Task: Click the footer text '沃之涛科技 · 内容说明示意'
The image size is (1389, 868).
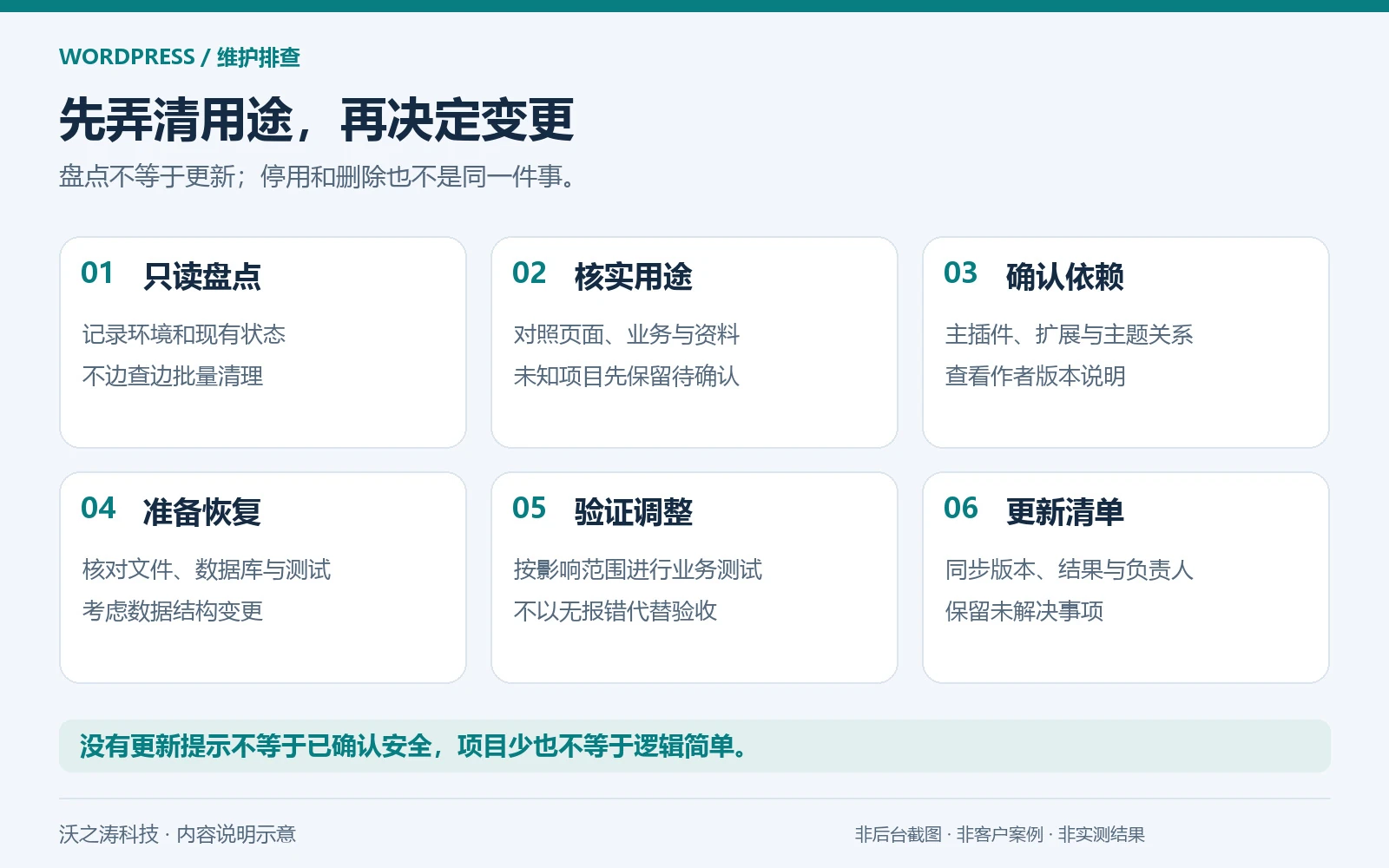Action: pyautogui.click(x=178, y=834)
